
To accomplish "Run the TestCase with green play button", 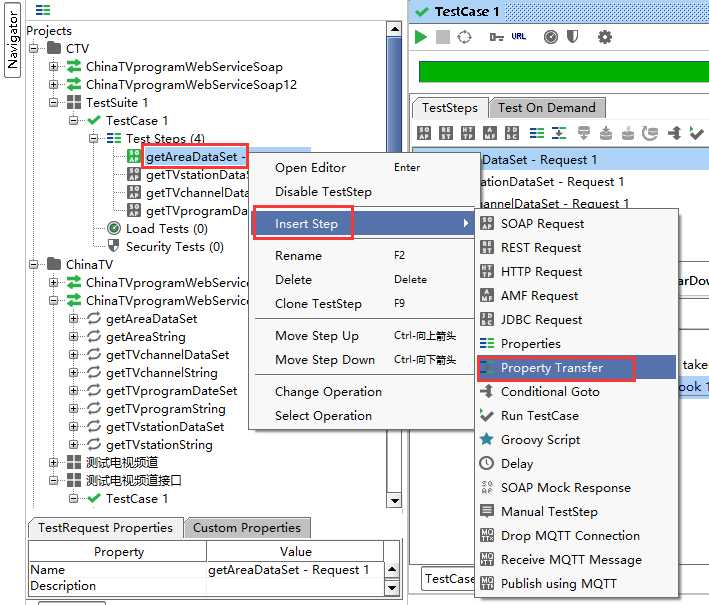I will 421,37.
